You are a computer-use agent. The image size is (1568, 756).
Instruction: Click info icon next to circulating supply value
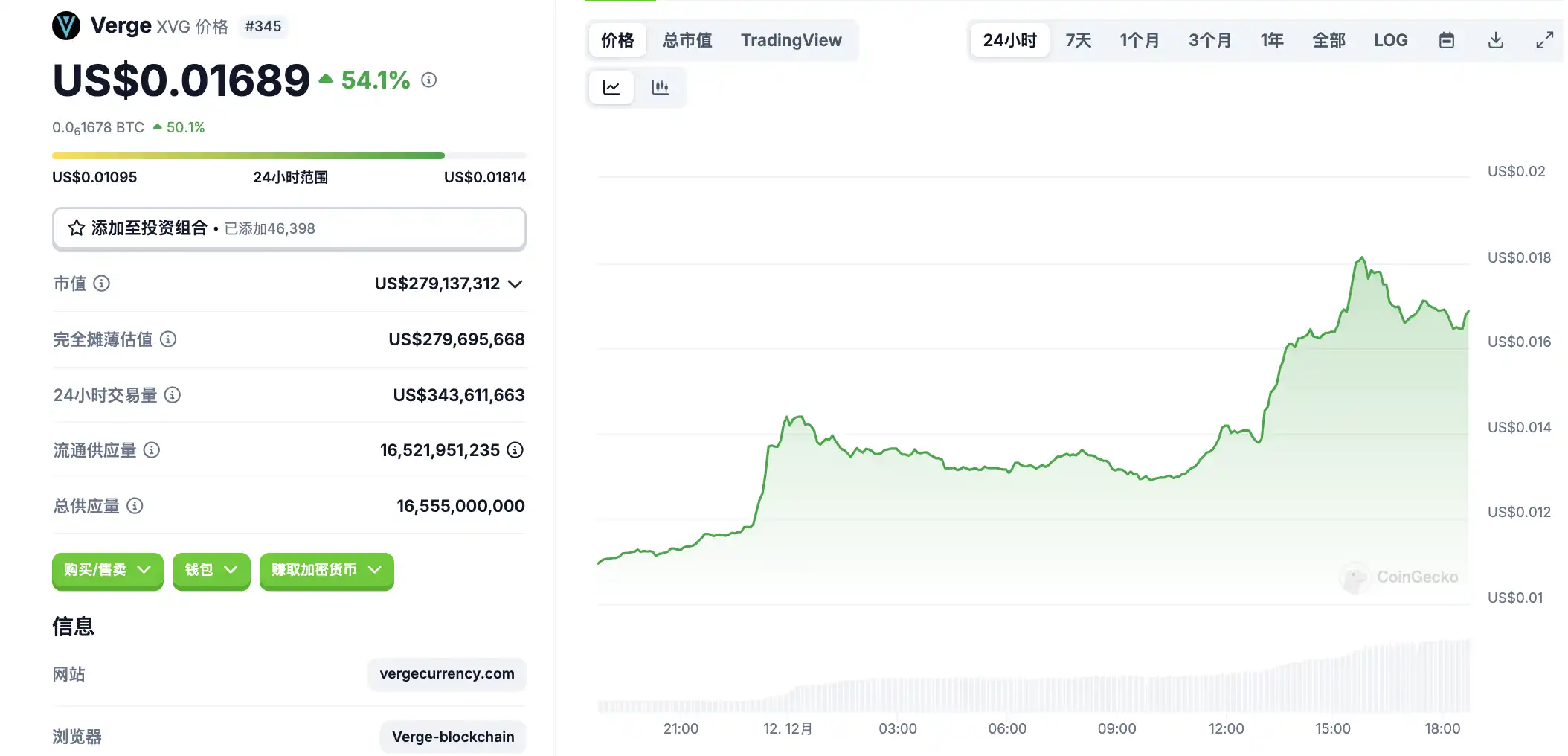point(515,450)
